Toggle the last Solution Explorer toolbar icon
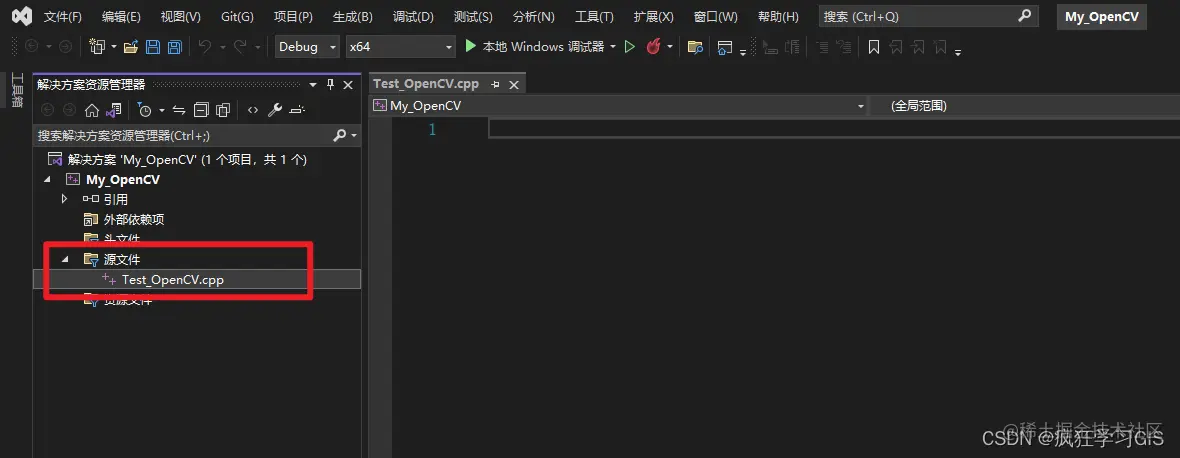The image size is (1180, 458). [297, 111]
